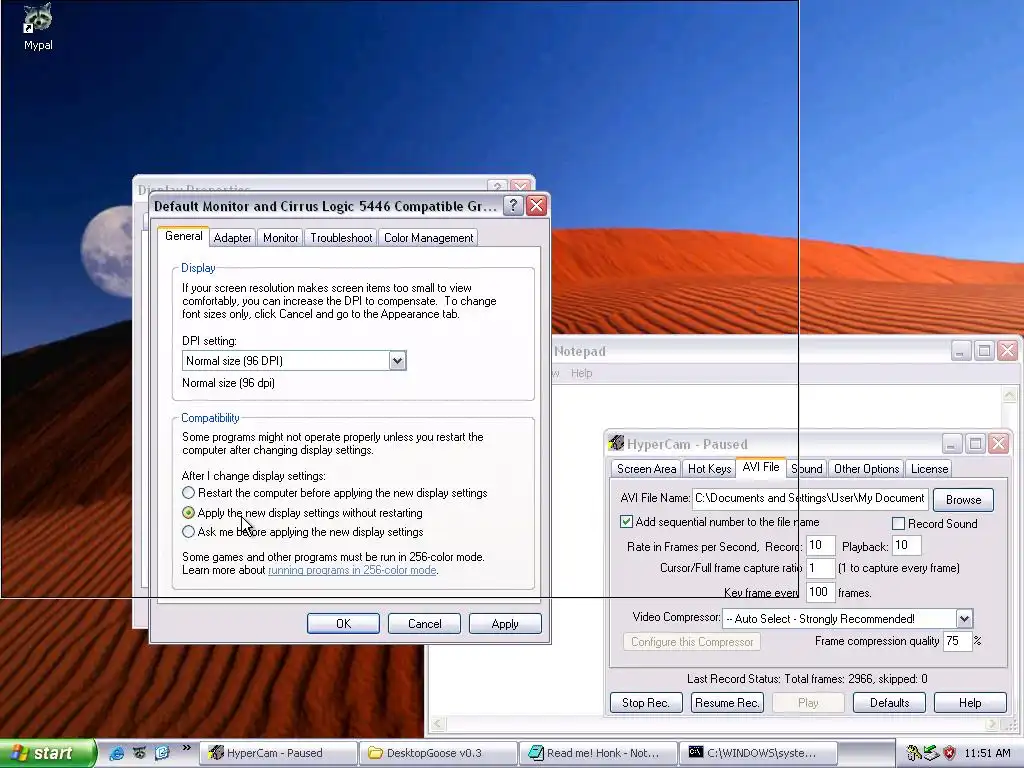Screen dimensions: 1024x768
Task: Launch Internet Explorer from quick launch
Action: tap(117, 753)
